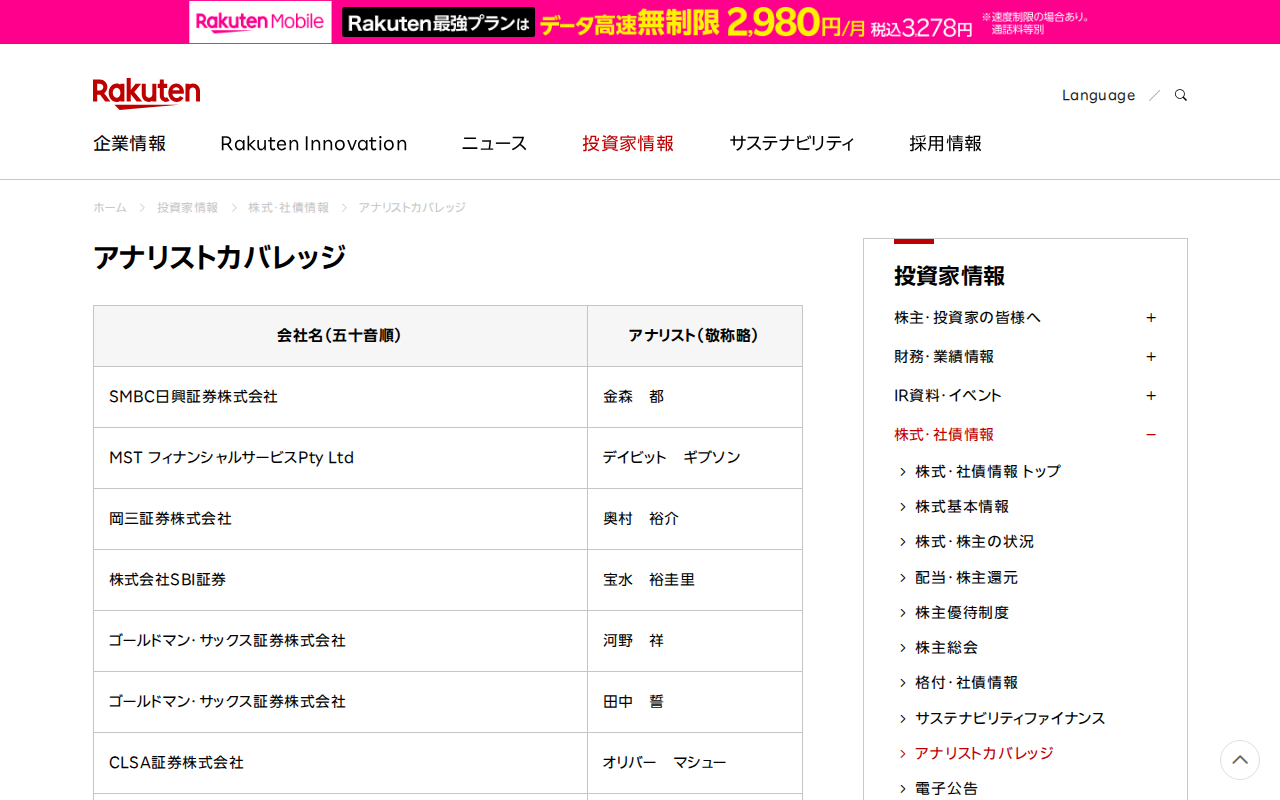The height and width of the screenshot is (800, 1280).
Task: Click the アナリストカバレッジ page heading
Action: click(220, 257)
